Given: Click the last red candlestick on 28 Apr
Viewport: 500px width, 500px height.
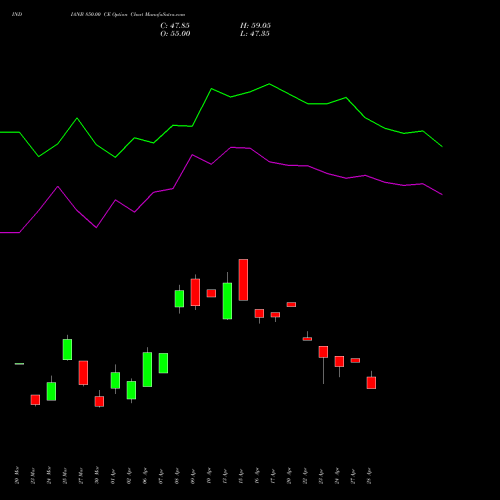Looking at the screenshot, I should pos(371,383).
